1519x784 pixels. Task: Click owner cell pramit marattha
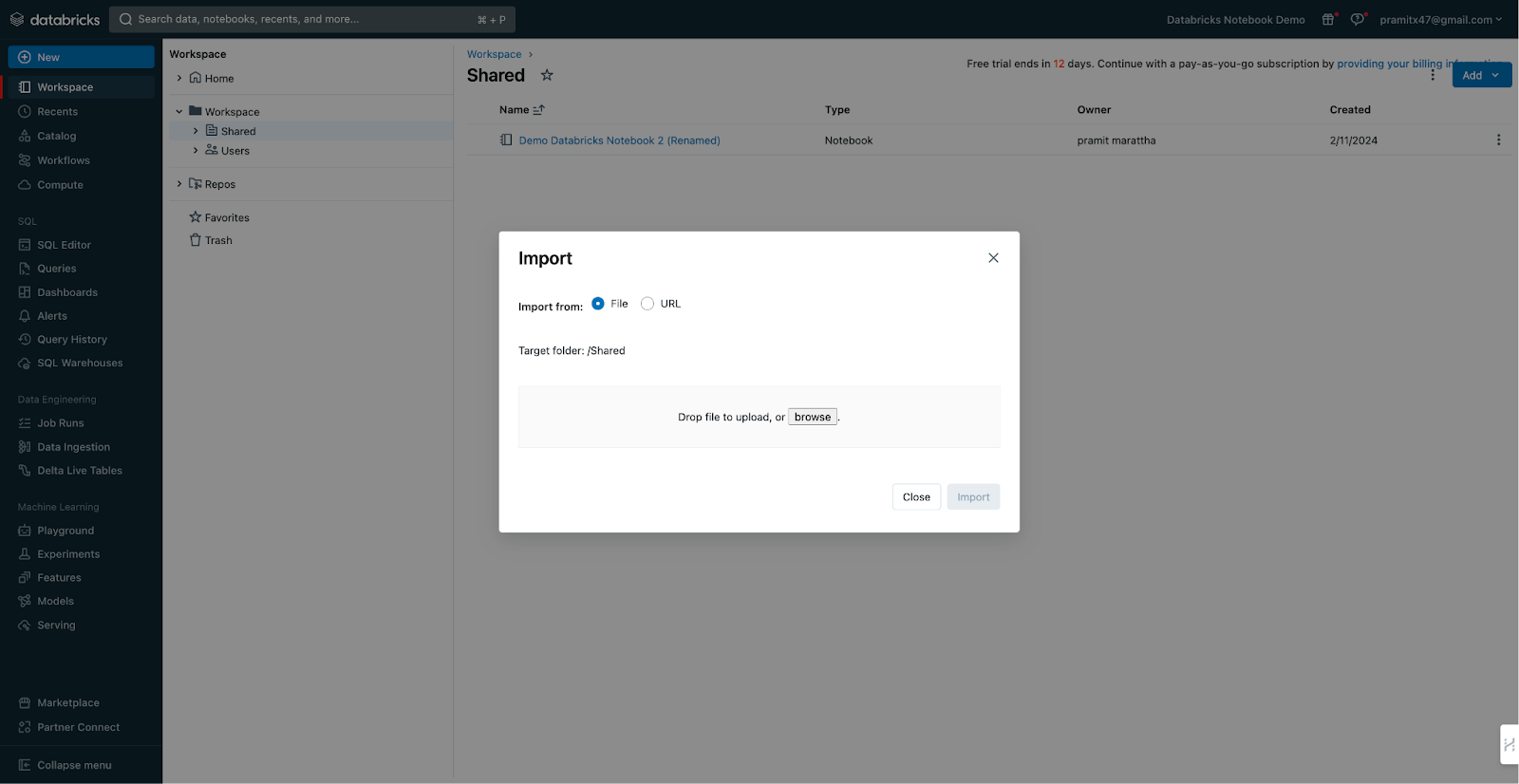1116,140
